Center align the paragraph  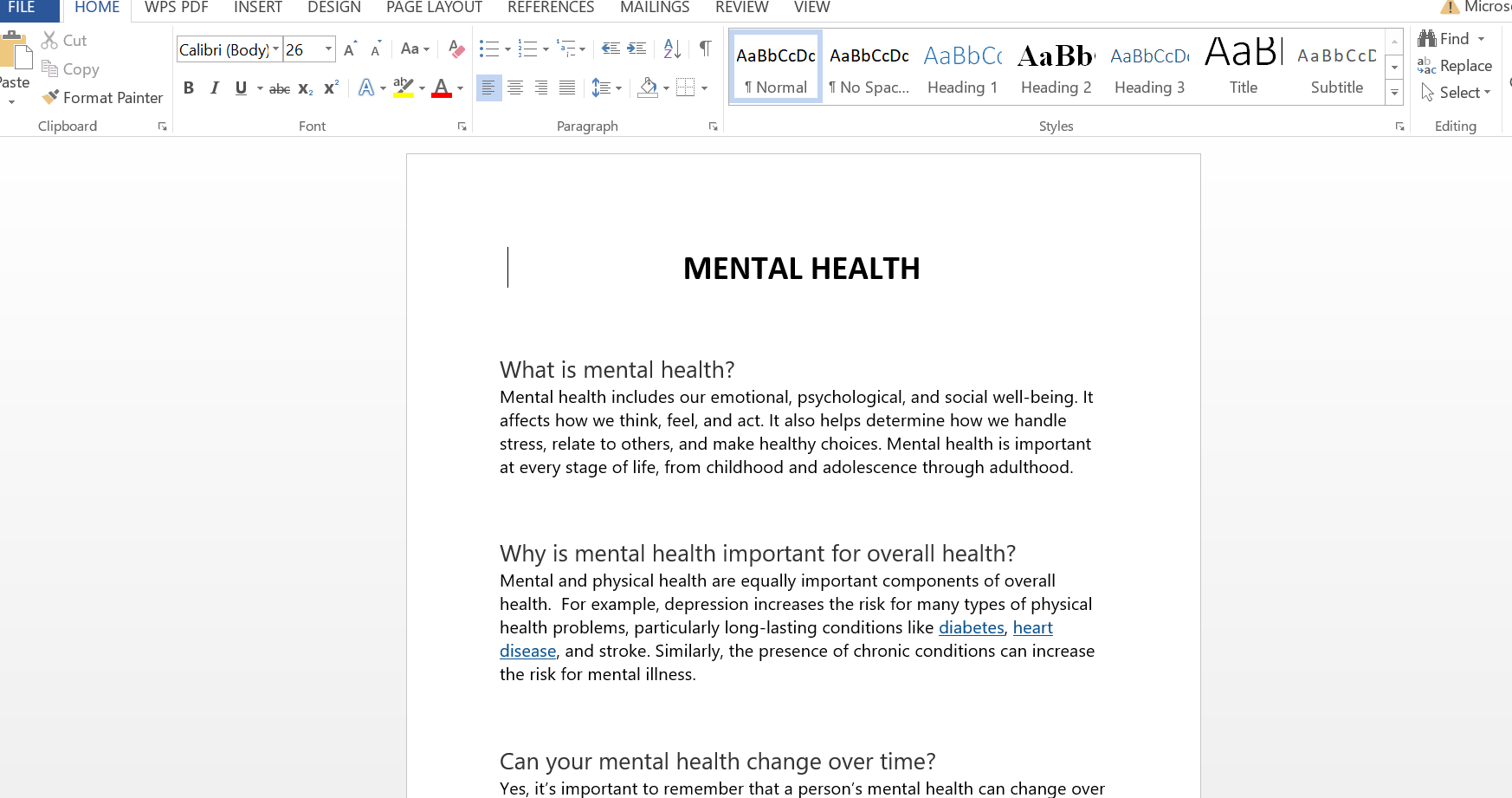[x=515, y=88]
